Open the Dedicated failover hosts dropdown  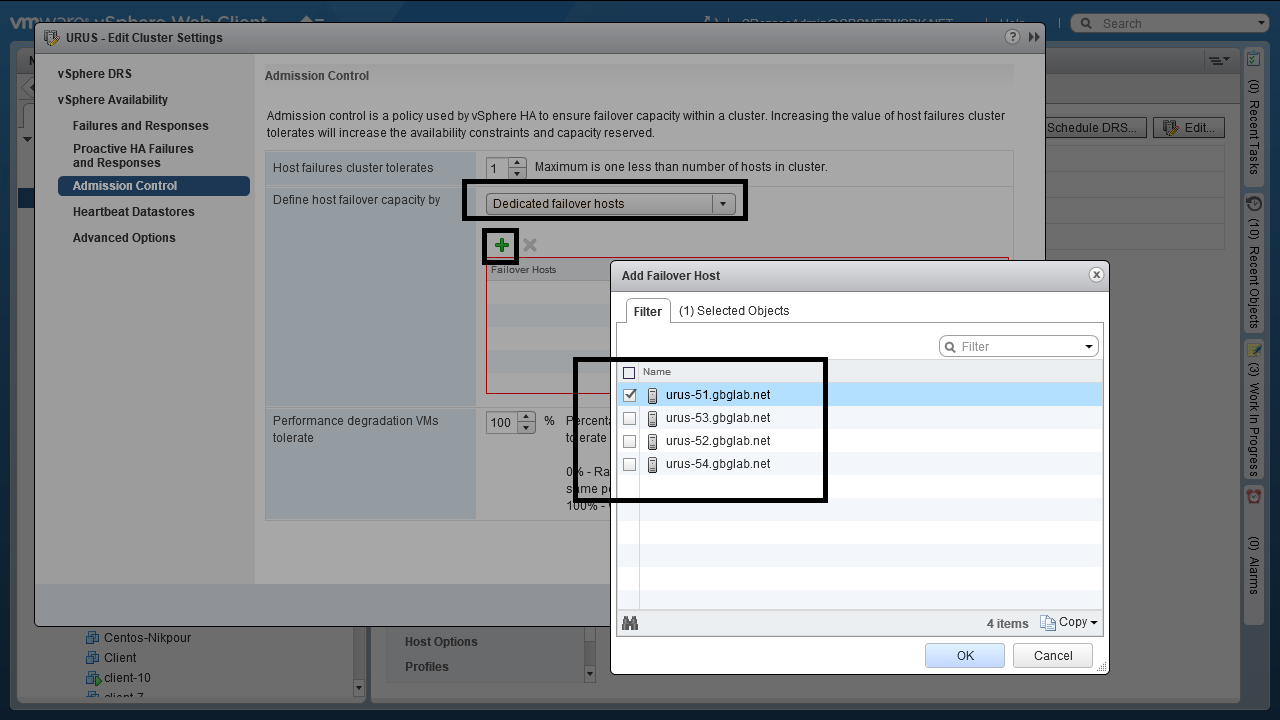pos(611,204)
